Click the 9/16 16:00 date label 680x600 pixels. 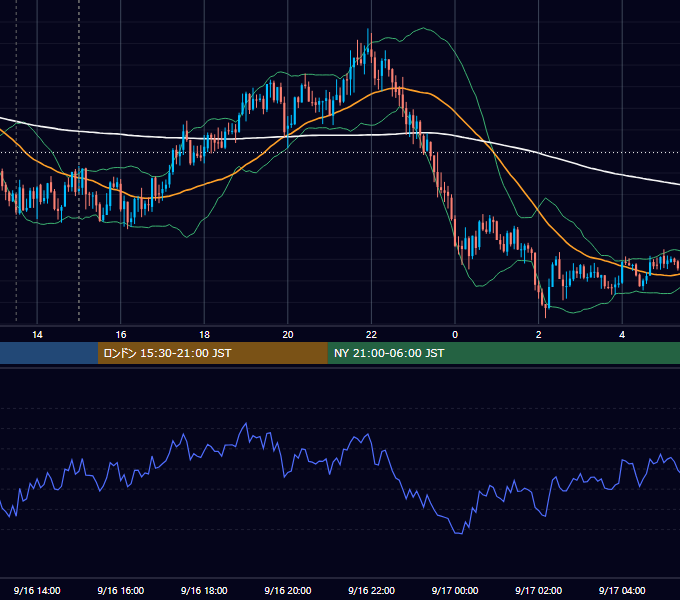[x=121, y=590]
